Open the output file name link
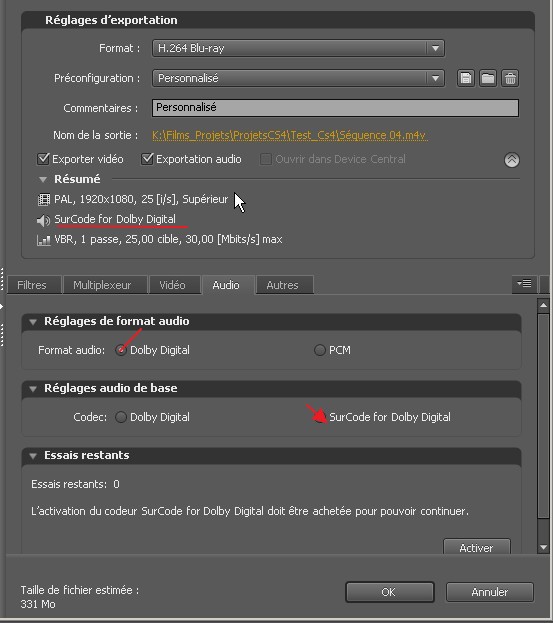Screen dimensions: 553x623 coord(290,135)
